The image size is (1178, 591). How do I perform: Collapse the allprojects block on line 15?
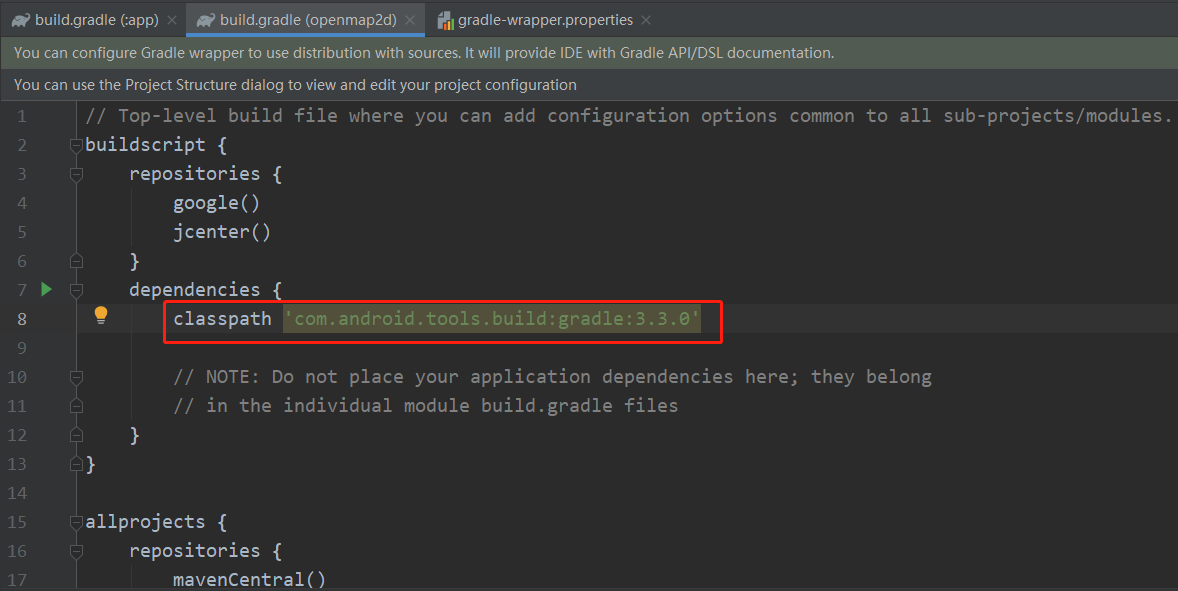point(76,522)
